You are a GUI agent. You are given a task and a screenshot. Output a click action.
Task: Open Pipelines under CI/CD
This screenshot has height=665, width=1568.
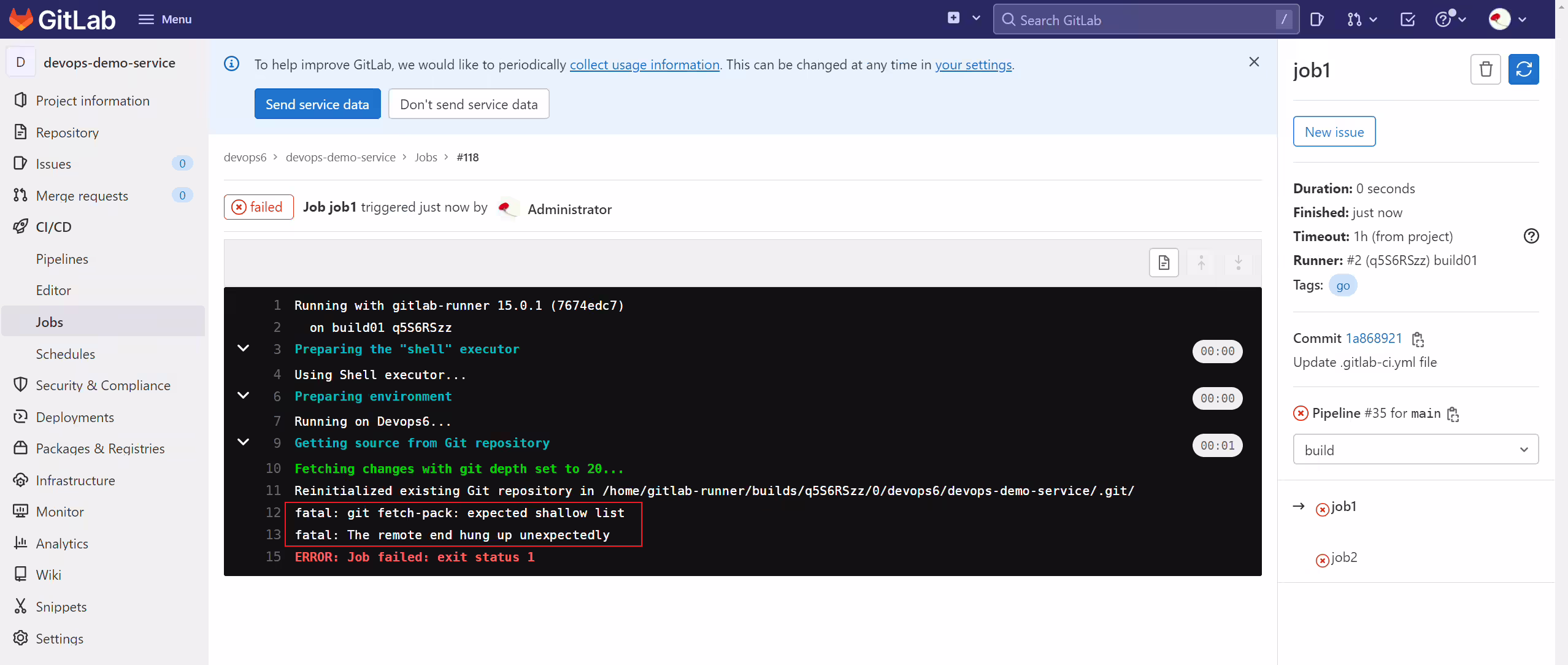[62, 259]
